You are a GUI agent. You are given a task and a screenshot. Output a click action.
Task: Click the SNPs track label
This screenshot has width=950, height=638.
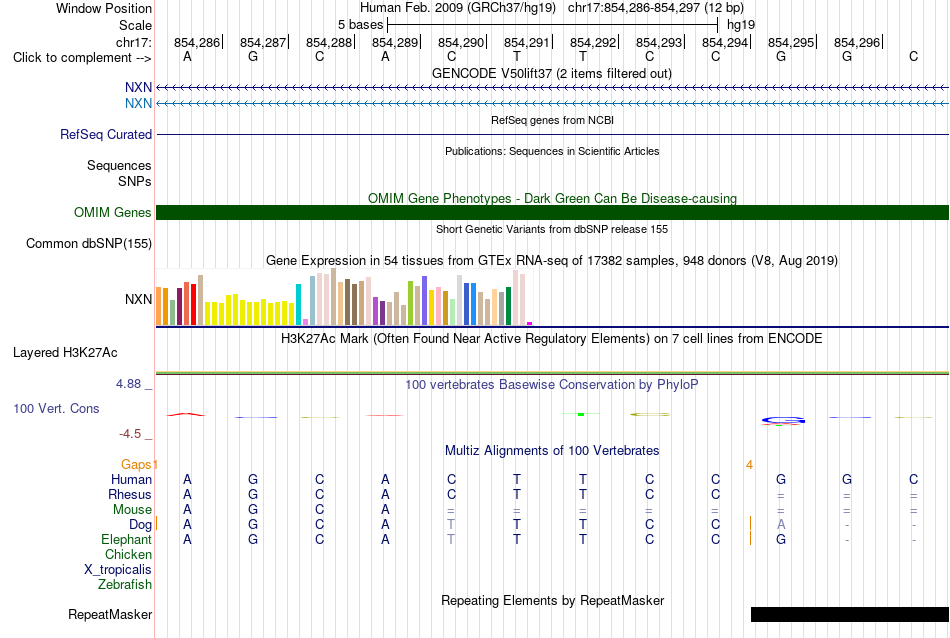(135, 181)
